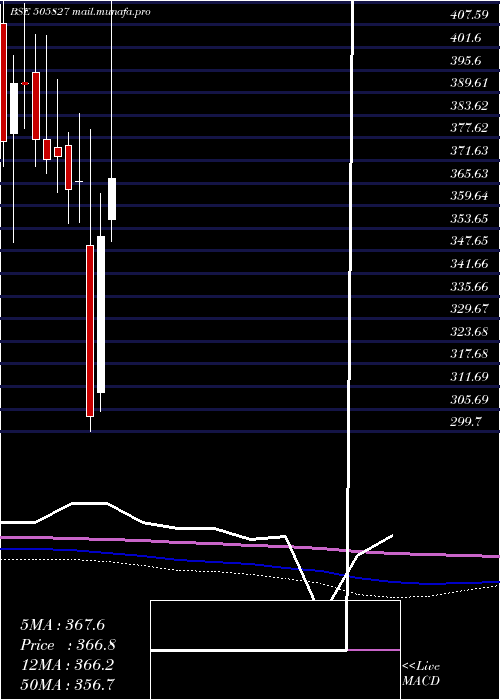500x700 pixels.
Task: Click the last white candle near 359.64
Action: 112,199
